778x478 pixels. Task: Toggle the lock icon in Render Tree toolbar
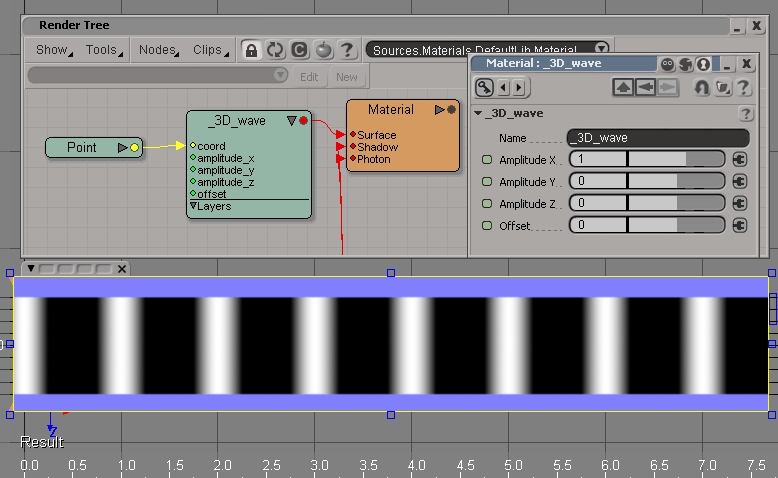[252, 50]
